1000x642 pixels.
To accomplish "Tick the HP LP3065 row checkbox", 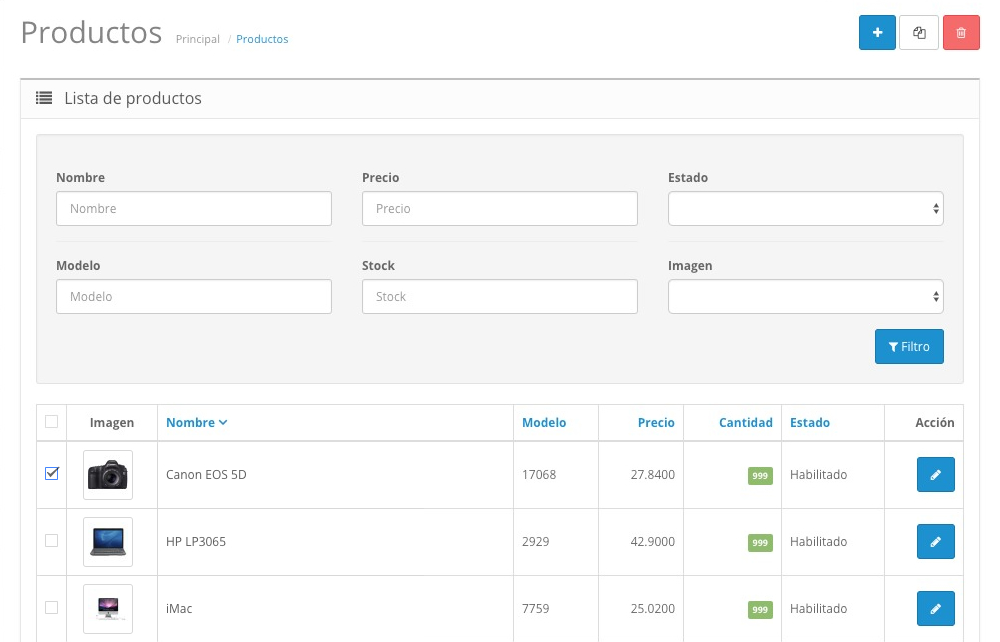I will tap(52, 541).
